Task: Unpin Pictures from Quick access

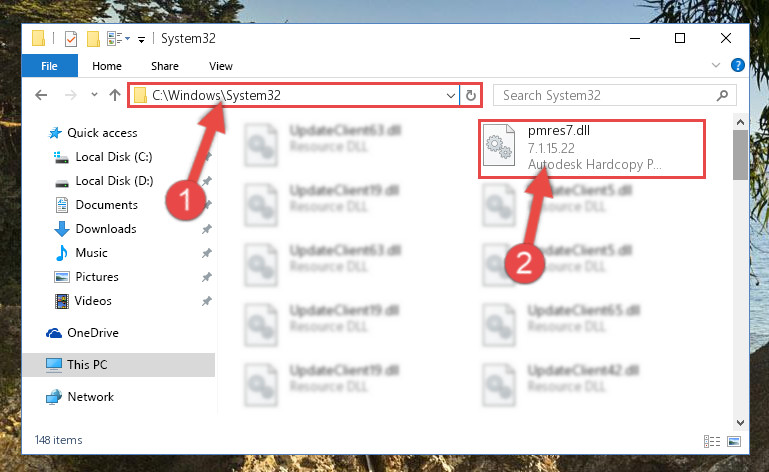Action: point(206,277)
